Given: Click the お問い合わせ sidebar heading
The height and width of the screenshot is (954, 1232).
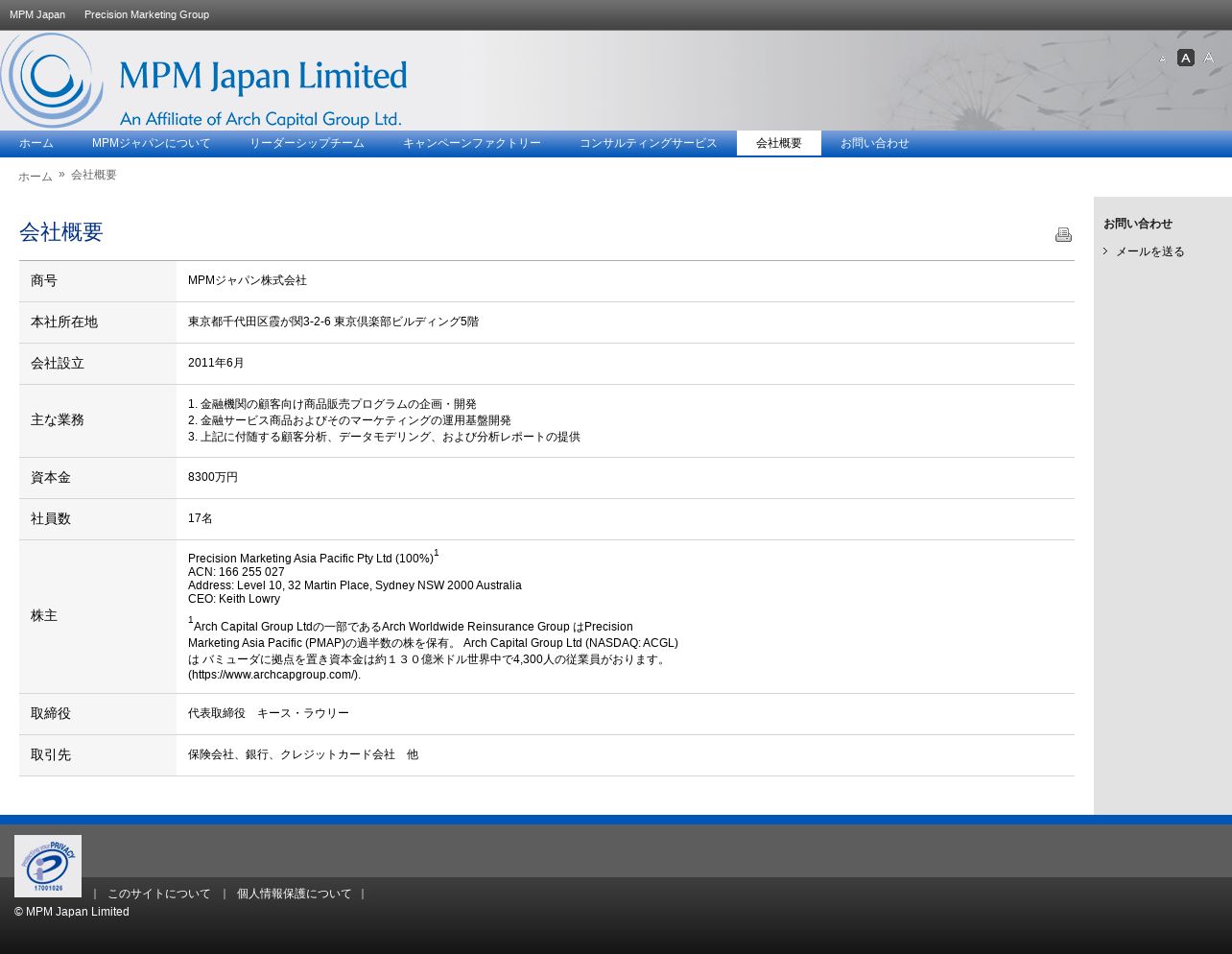Looking at the screenshot, I should pyautogui.click(x=1138, y=224).
